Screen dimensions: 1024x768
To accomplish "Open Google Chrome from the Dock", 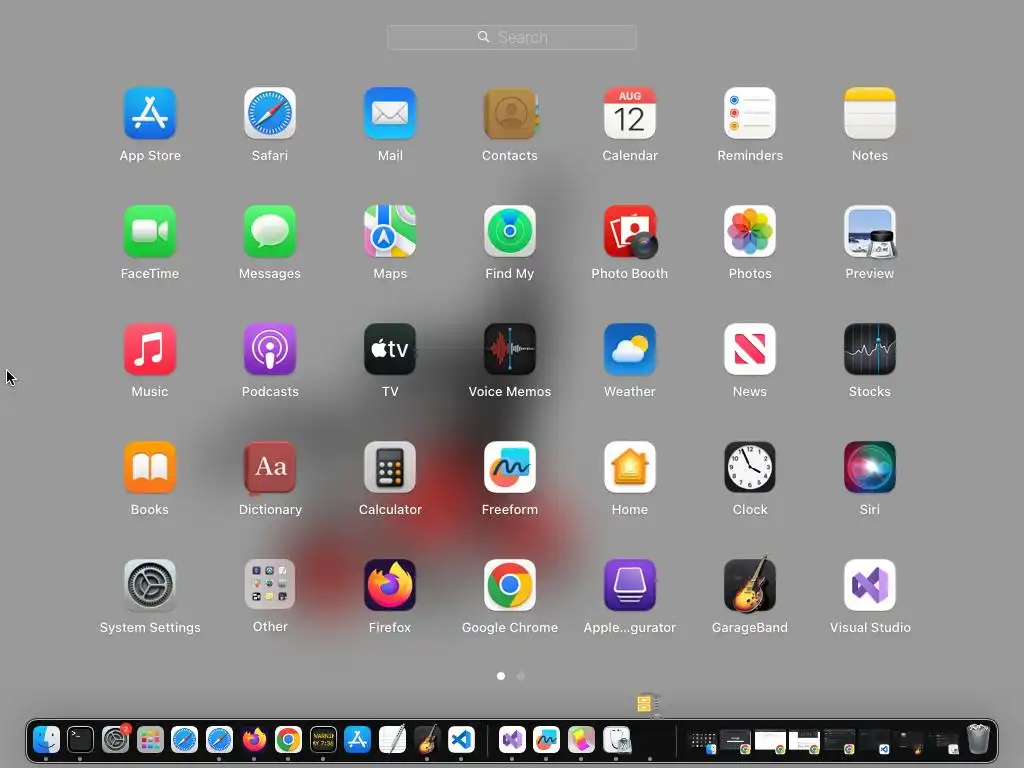I will 288,740.
